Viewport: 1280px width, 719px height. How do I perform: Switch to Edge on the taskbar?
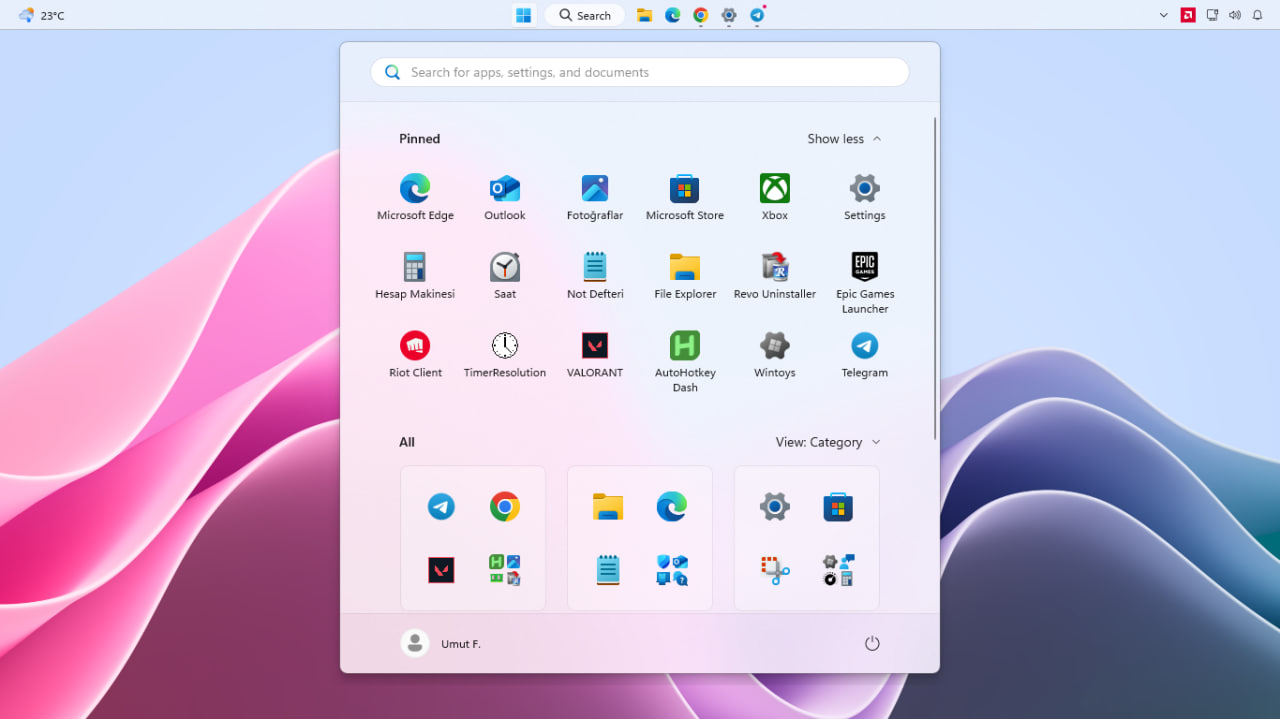click(673, 15)
